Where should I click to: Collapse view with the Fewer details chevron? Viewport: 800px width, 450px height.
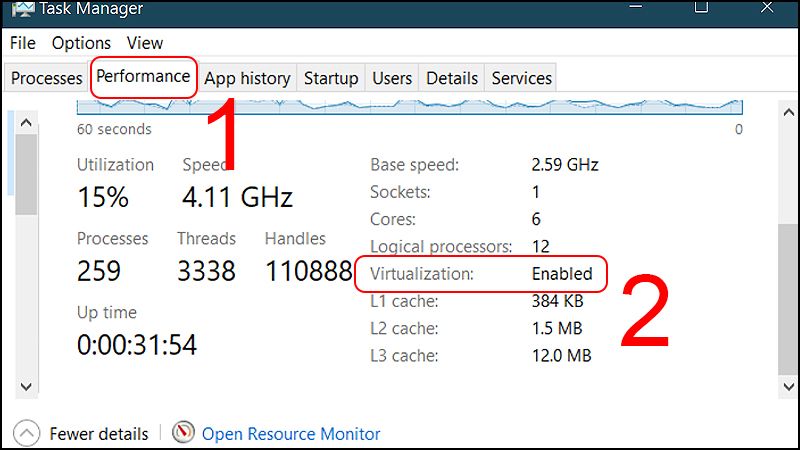pos(27,433)
